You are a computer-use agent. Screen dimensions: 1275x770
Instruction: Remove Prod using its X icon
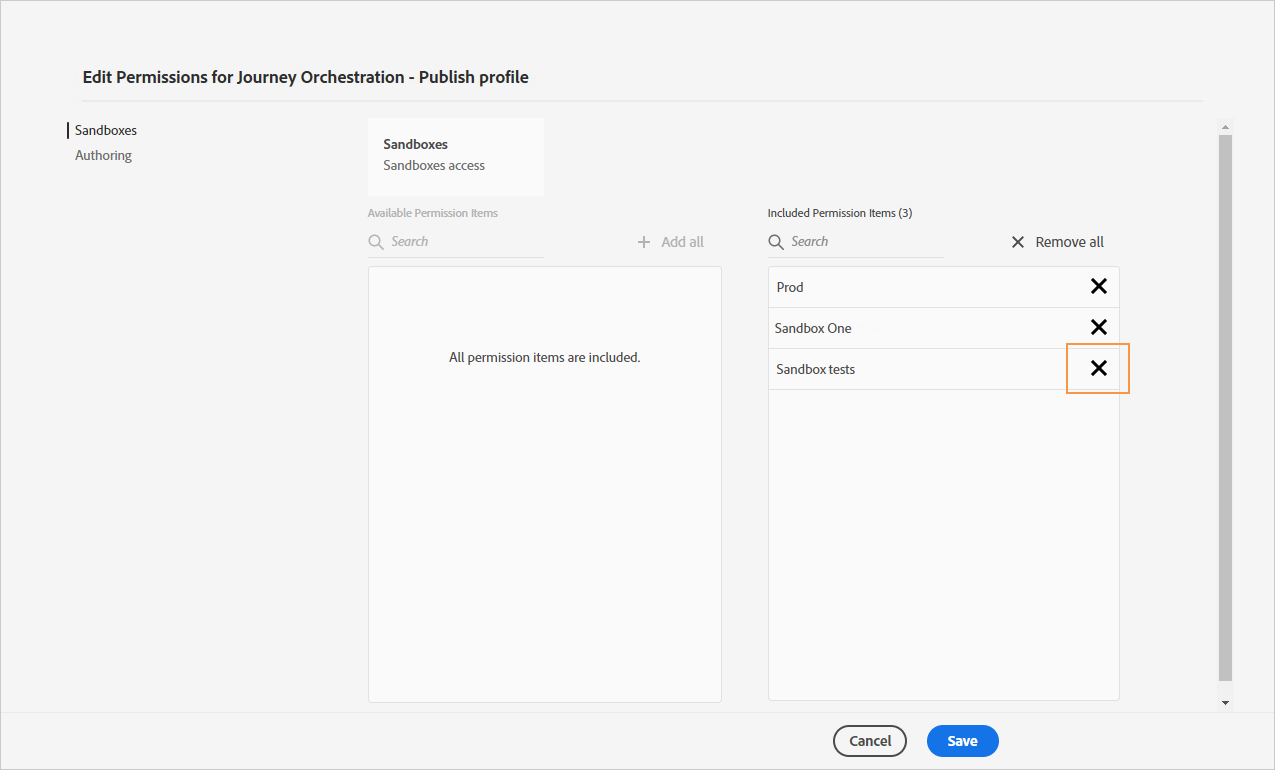point(1098,287)
